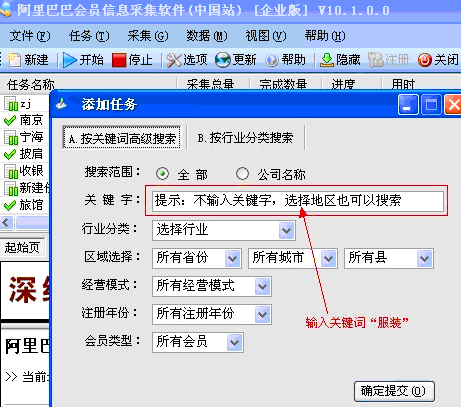Maximize the 添加任务 dialog
This screenshot has height=407, width=461.
coord(431,105)
